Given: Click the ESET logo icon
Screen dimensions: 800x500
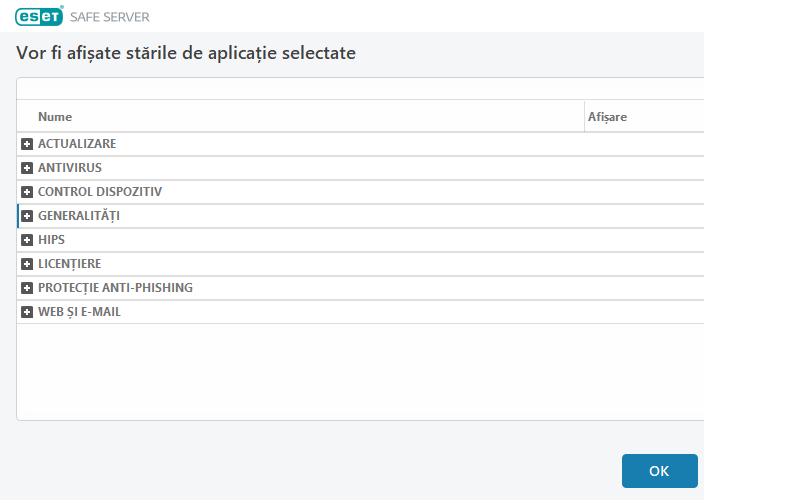Looking at the screenshot, I should [x=39, y=16].
